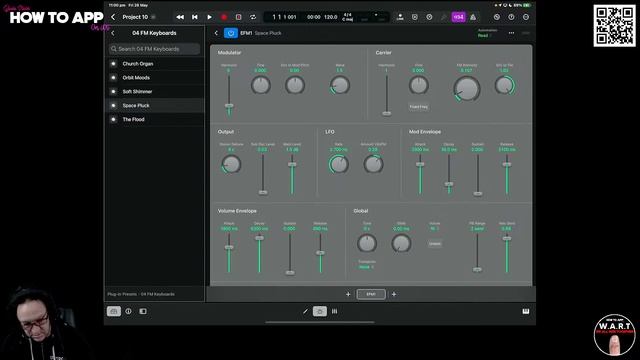640x360 pixels.
Task: Toggle the fader panel icon in bottom bar
Action: (143, 311)
